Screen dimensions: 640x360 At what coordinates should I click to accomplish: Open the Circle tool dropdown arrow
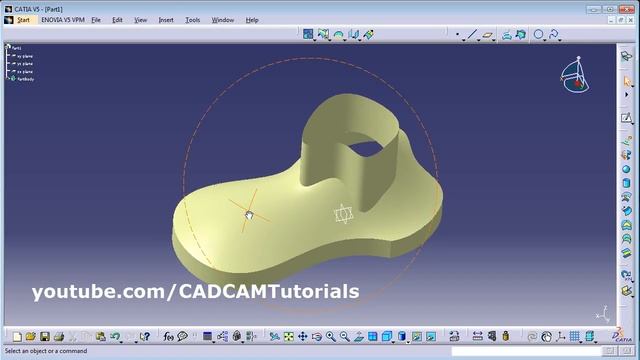coord(545,40)
